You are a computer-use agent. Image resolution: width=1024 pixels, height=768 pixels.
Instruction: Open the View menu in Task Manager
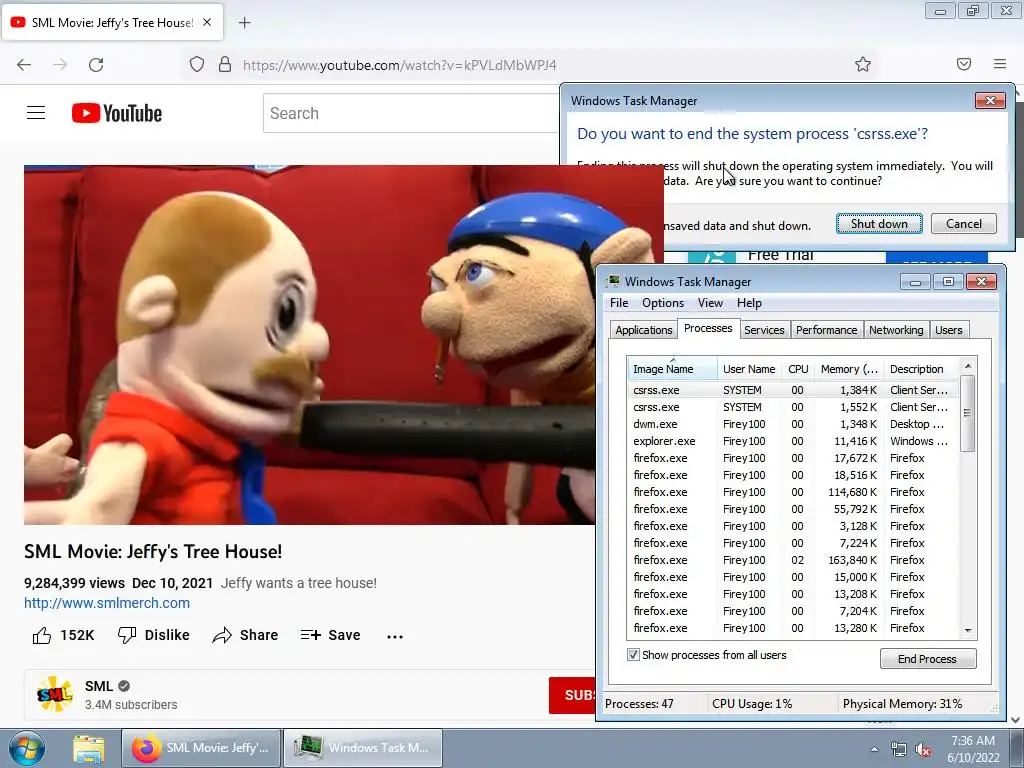[x=710, y=303]
